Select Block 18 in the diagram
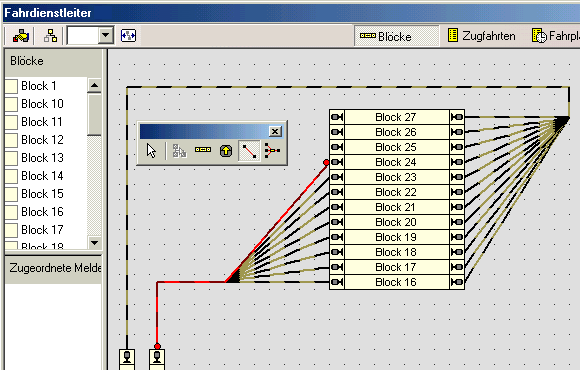The height and width of the screenshot is (370, 580). tap(397, 252)
